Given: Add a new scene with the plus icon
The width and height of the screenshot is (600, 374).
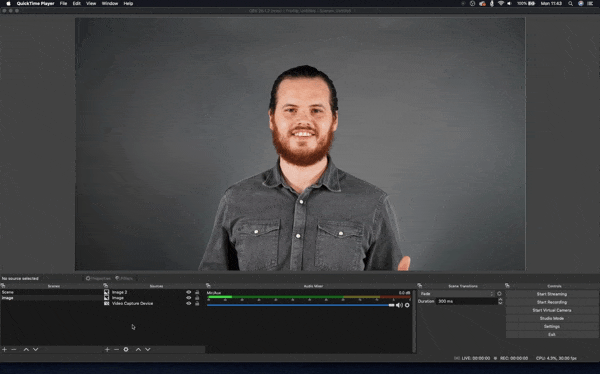Looking at the screenshot, I should point(5,350).
